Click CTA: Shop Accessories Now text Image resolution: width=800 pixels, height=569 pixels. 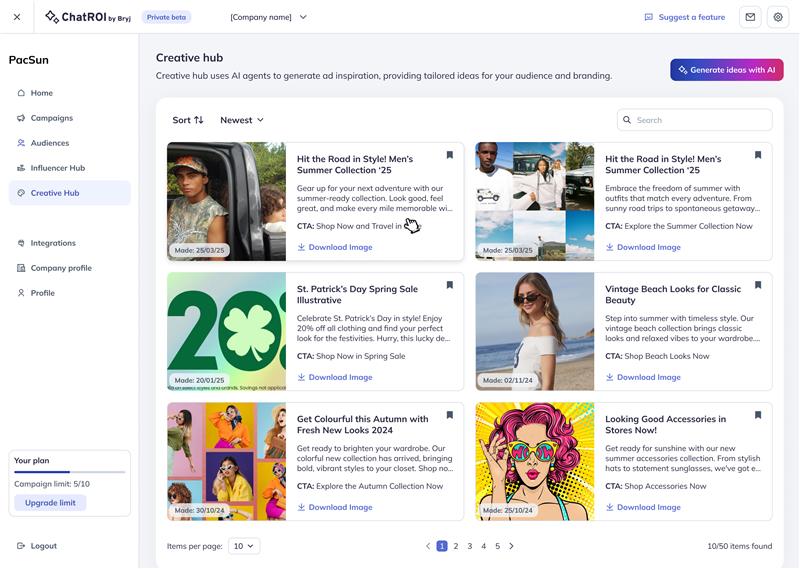(x=656, y=486)
